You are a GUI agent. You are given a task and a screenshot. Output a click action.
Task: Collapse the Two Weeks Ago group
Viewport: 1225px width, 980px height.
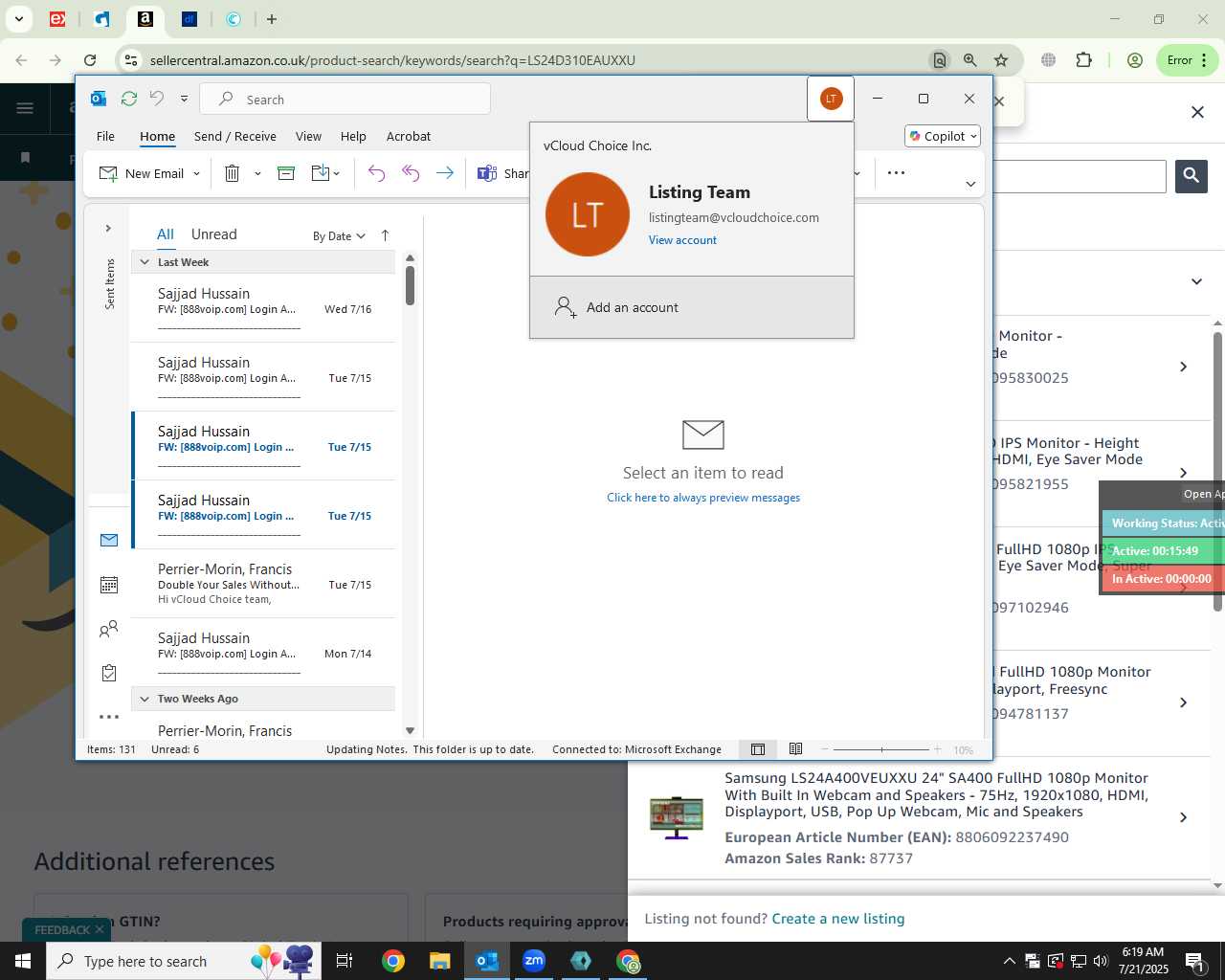tap(145, 699)
